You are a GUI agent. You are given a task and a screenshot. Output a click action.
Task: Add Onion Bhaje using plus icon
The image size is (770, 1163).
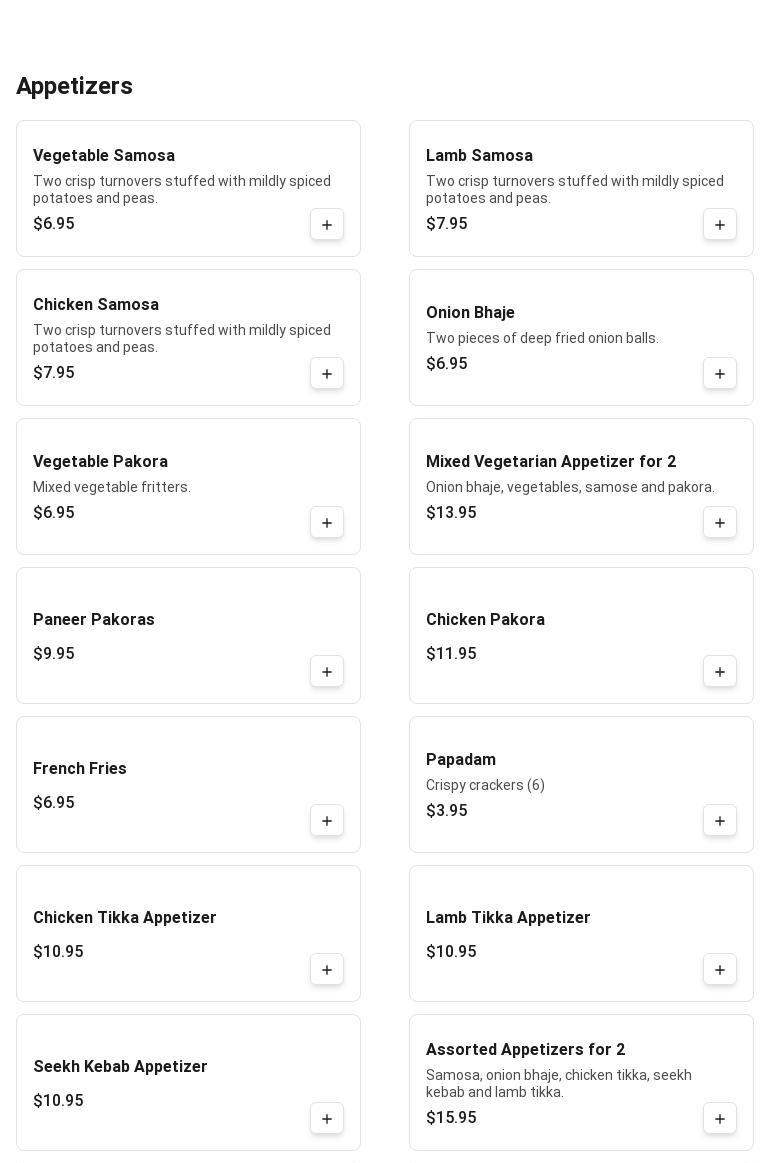(720, 374)
